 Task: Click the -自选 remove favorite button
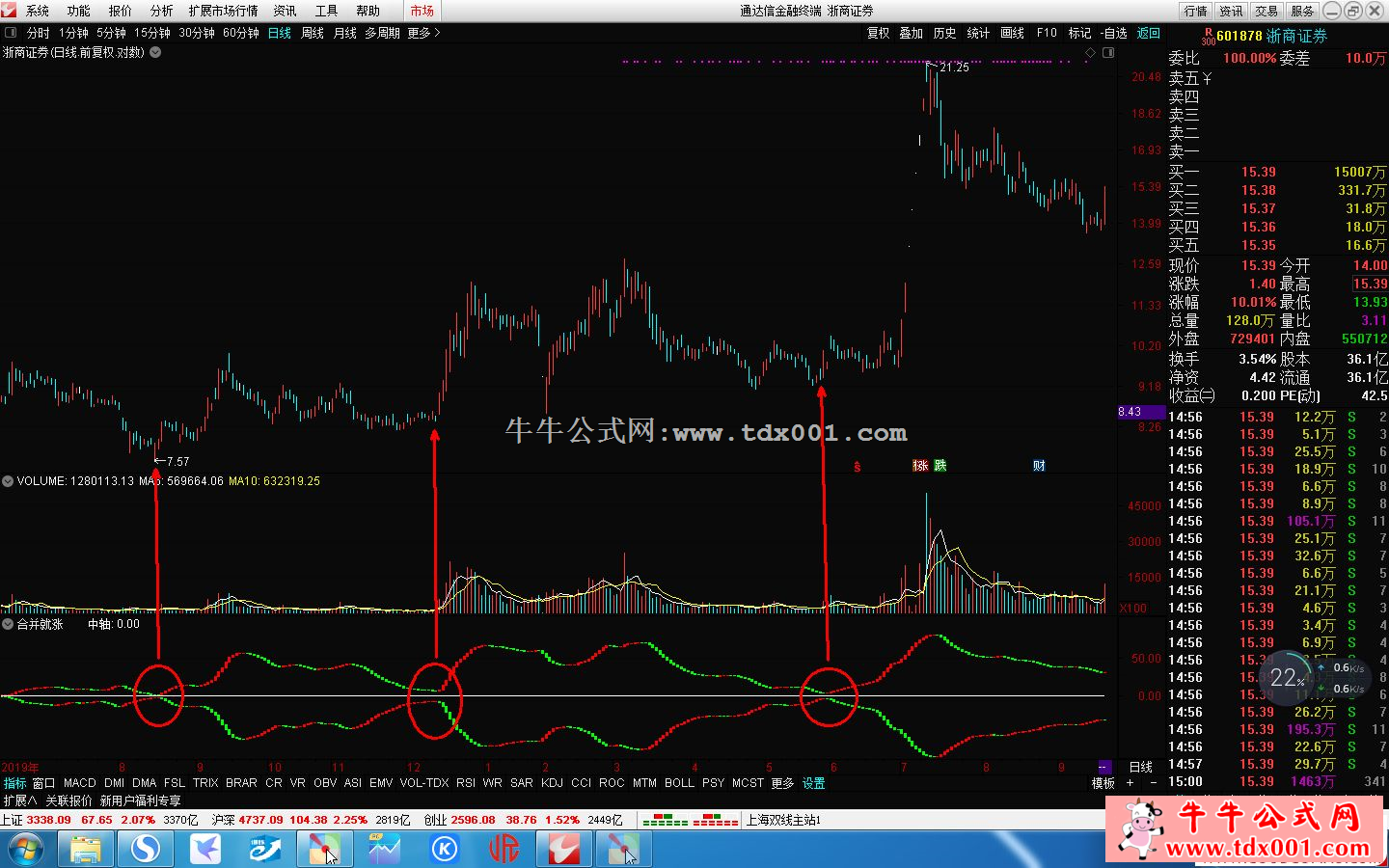pyautogui.click(x=1114, y=33)
